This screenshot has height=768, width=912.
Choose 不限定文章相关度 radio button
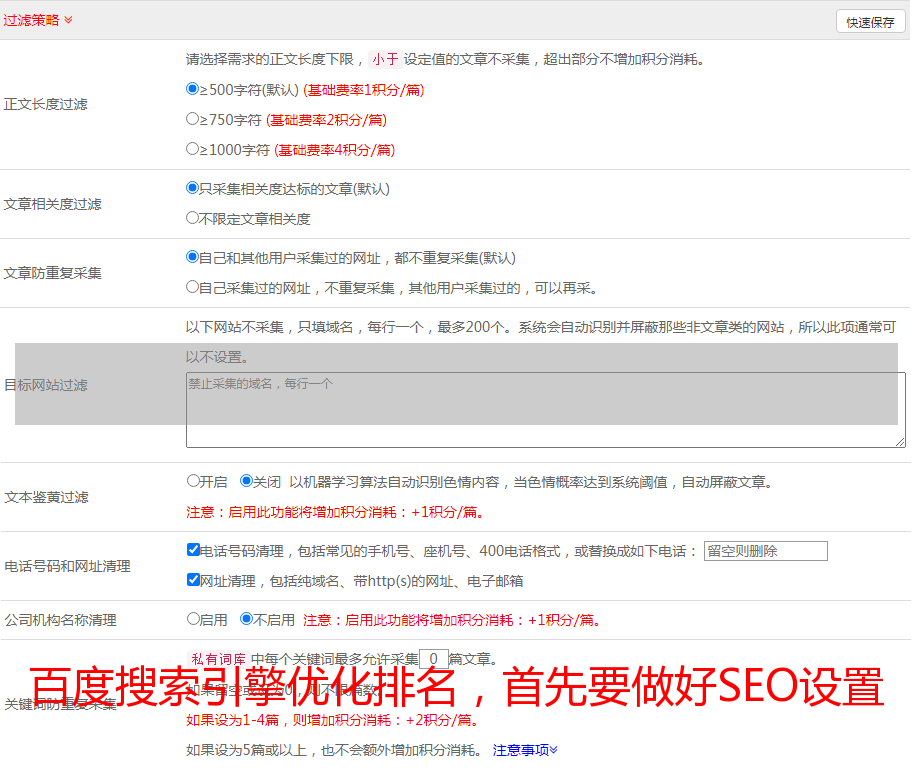[x=193, y=218]
